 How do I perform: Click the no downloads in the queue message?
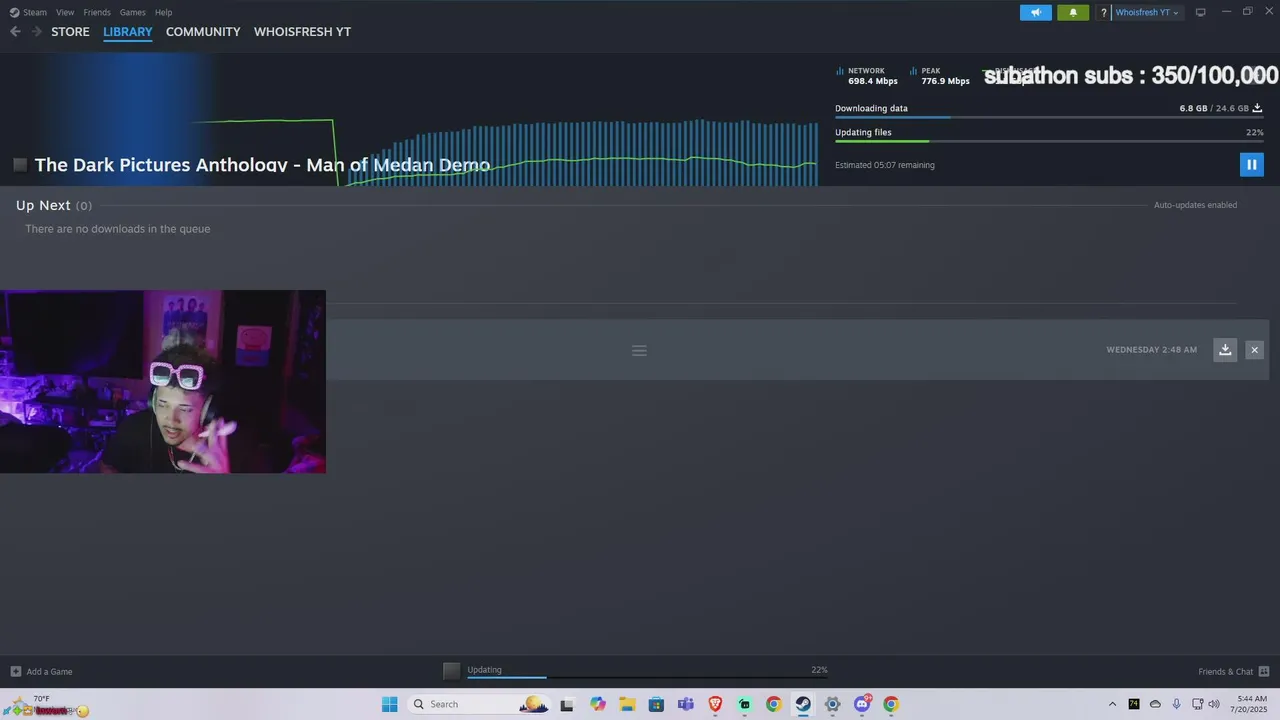[x=117, y=229]
